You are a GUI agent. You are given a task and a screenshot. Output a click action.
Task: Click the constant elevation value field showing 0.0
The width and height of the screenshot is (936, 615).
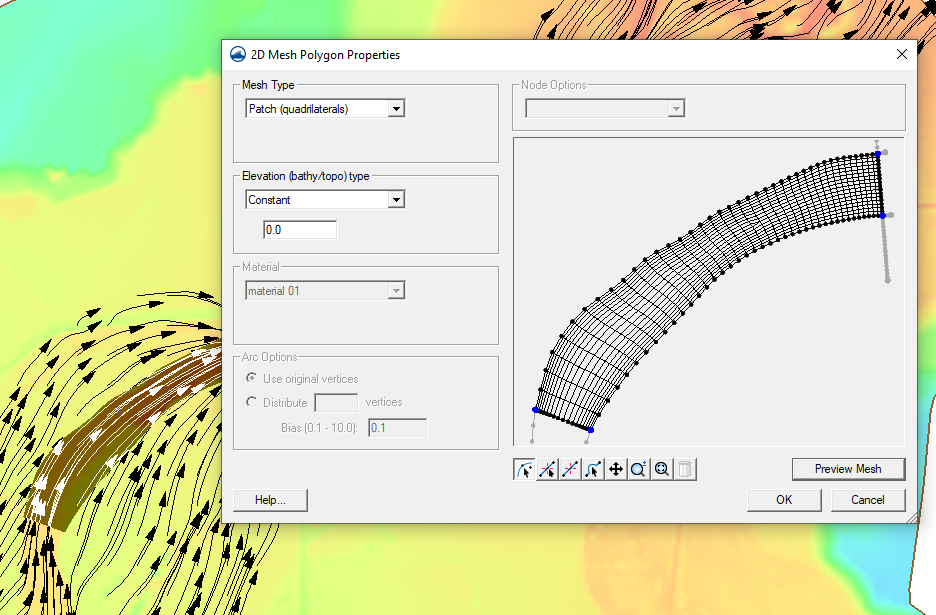click(299, 229)
